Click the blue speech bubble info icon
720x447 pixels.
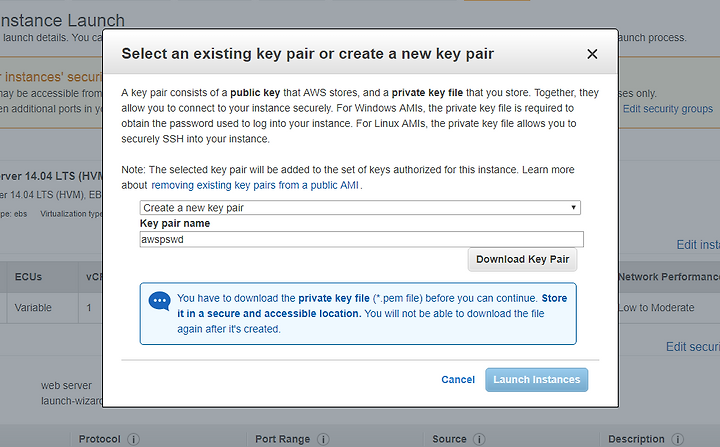159,301
